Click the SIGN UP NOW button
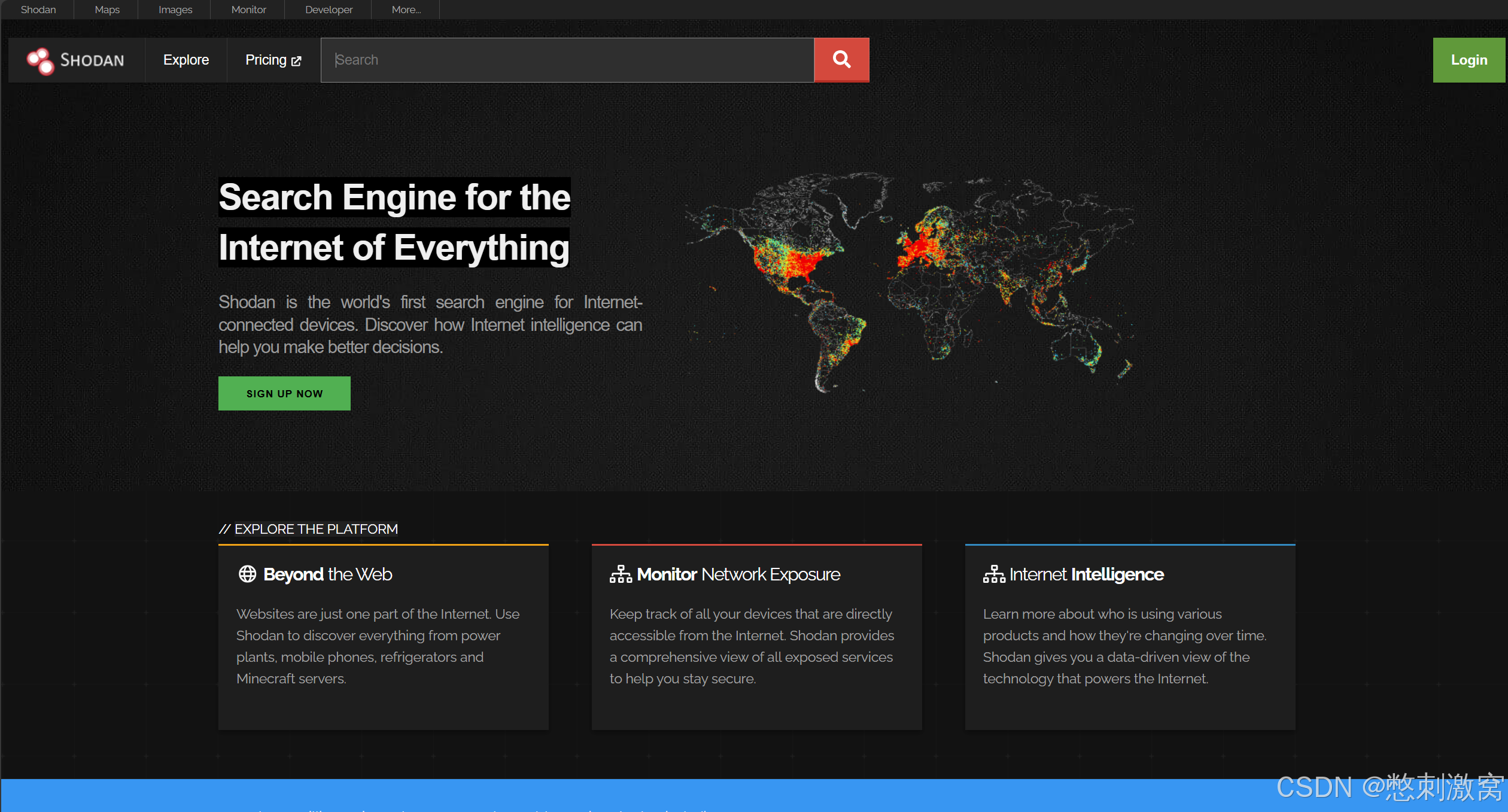 click(284, 393)
